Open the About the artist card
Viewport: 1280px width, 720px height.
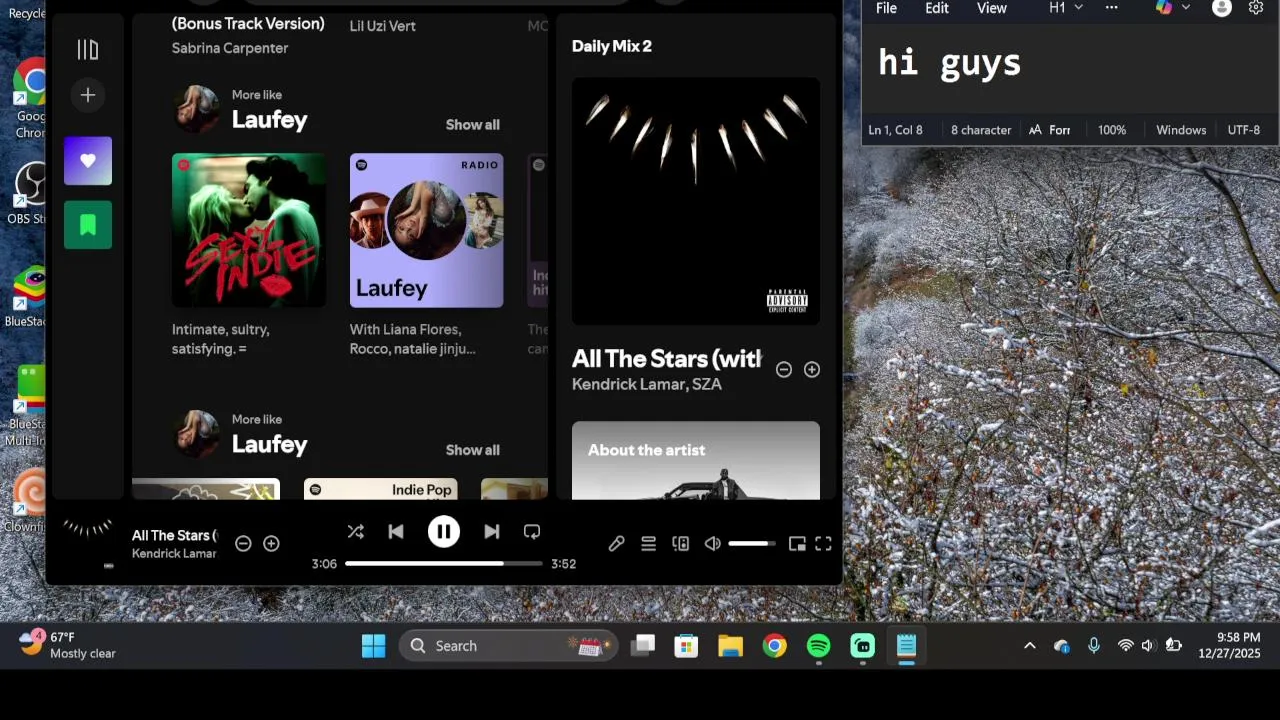click(696, 460)
